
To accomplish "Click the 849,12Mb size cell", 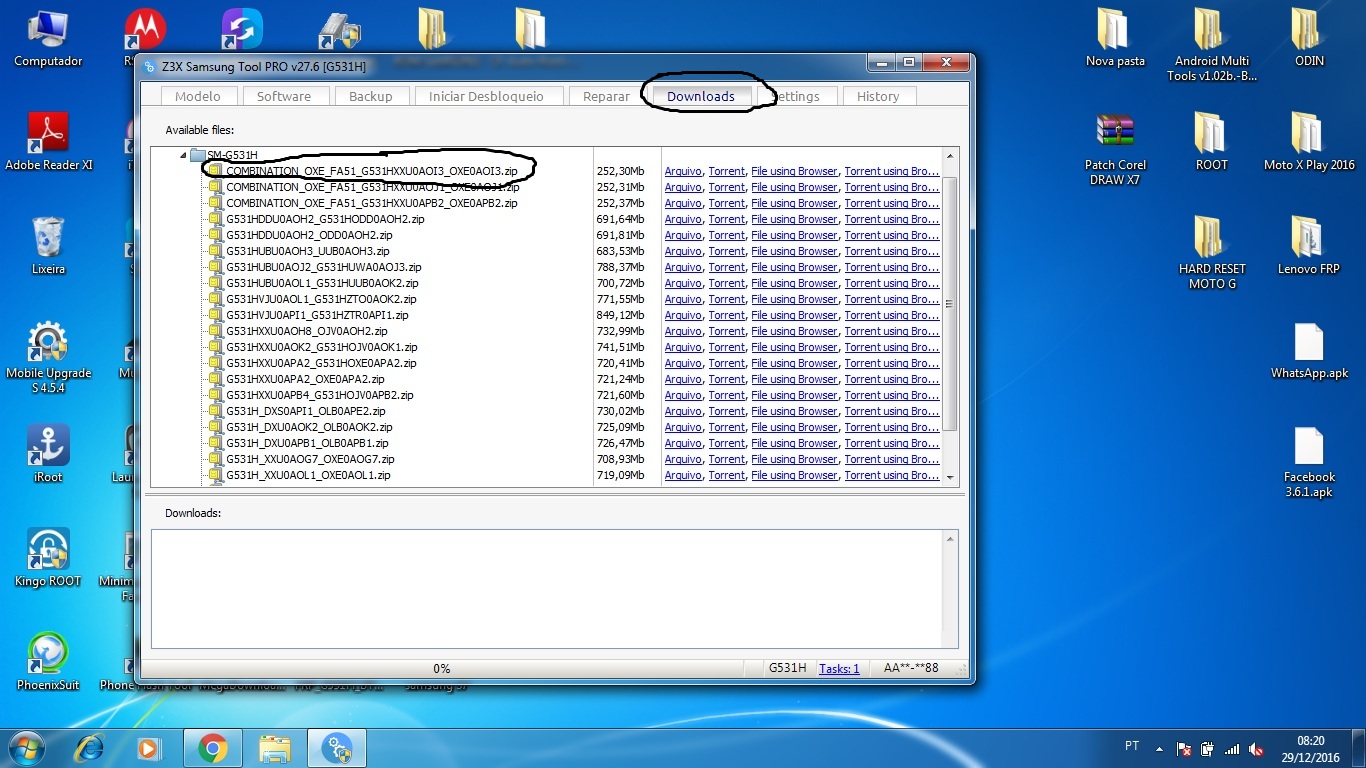I will click(620, 315).
